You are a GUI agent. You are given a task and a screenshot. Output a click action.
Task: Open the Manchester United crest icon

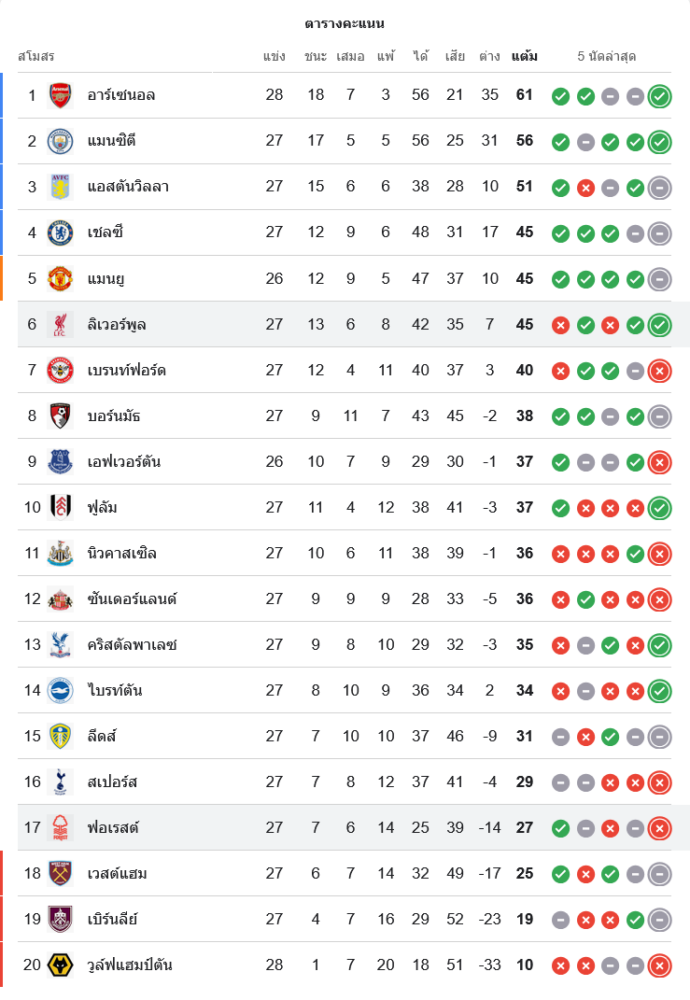click(61, 278)
